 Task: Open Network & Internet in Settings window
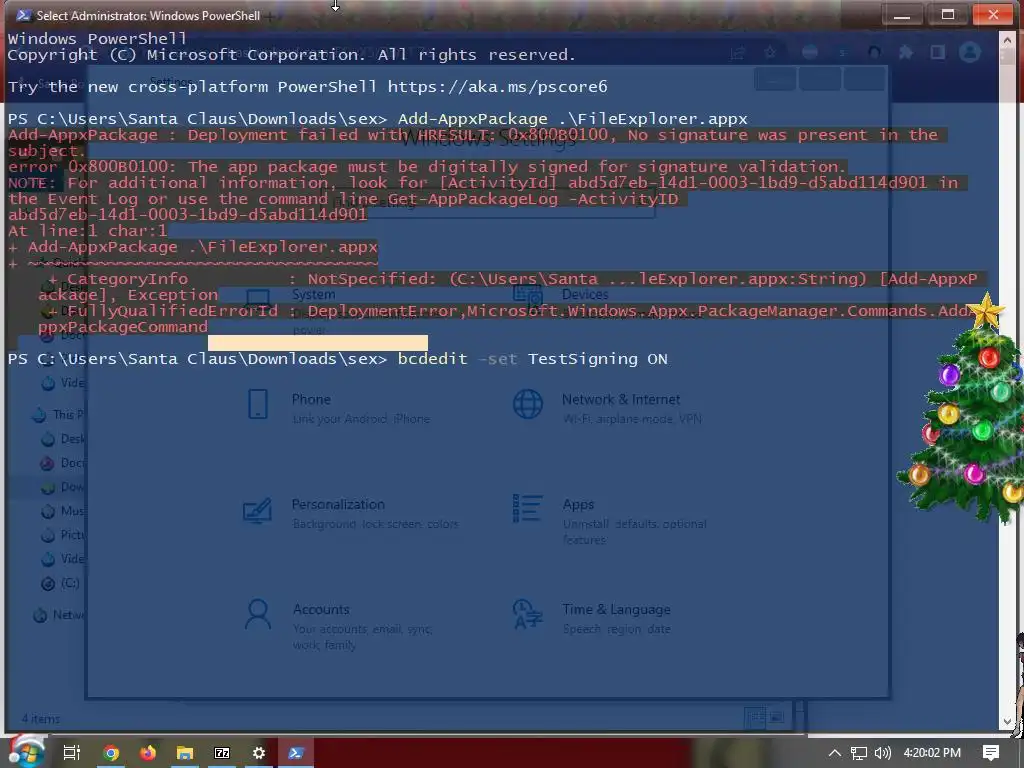pos(607,407)
